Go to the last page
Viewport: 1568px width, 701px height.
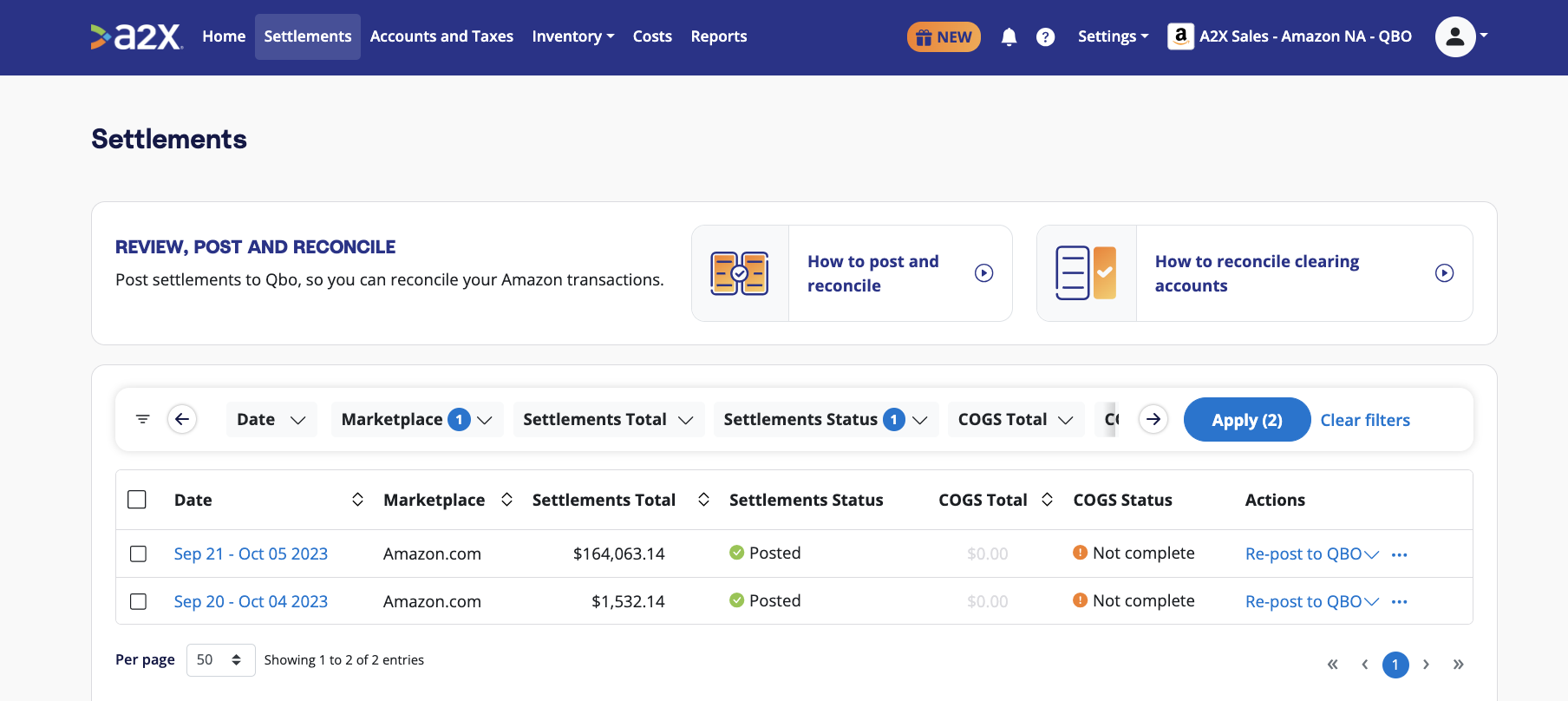[1459, 665]
